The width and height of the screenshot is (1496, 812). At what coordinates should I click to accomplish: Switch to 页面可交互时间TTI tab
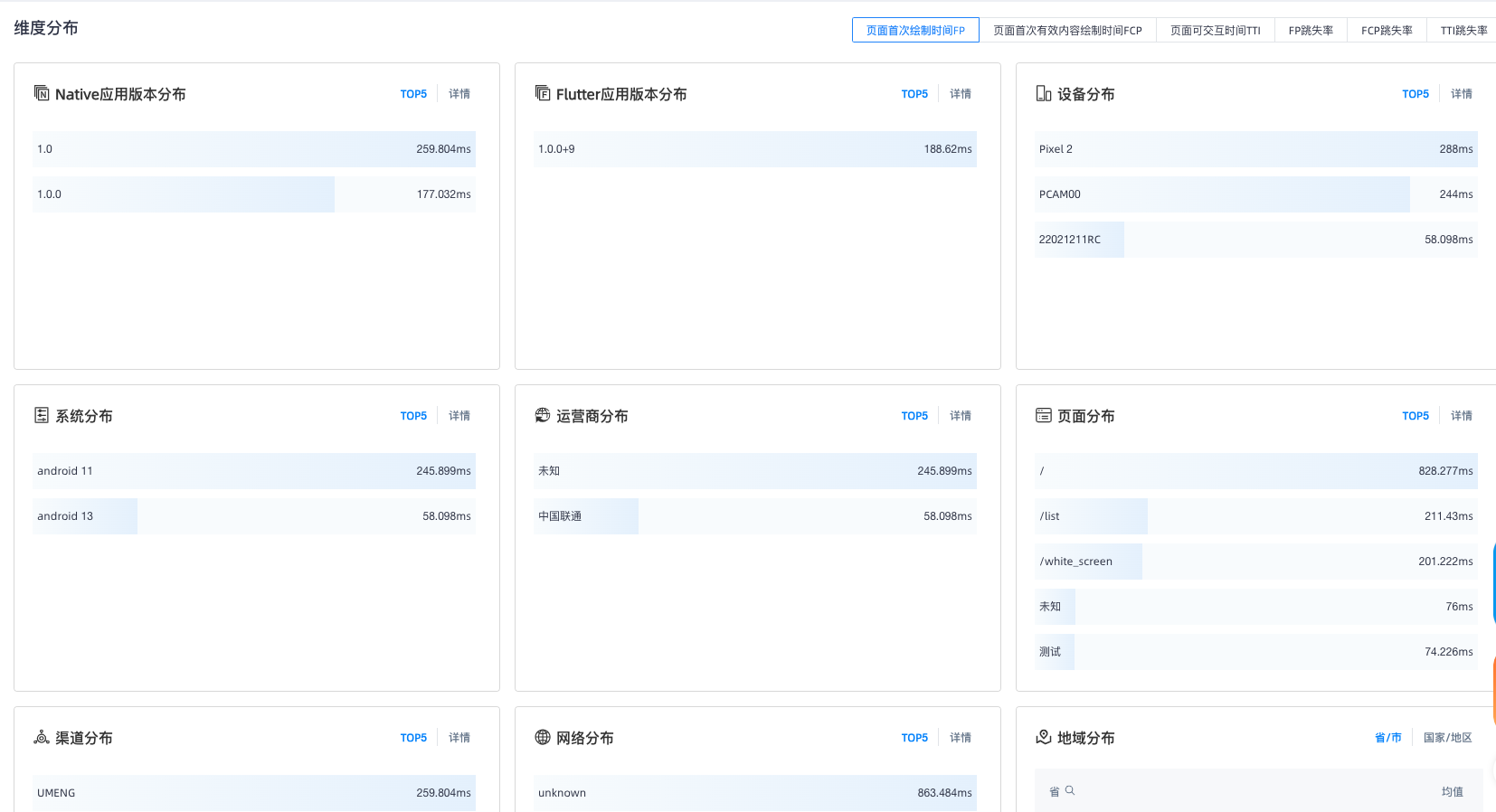(1215, 30)
